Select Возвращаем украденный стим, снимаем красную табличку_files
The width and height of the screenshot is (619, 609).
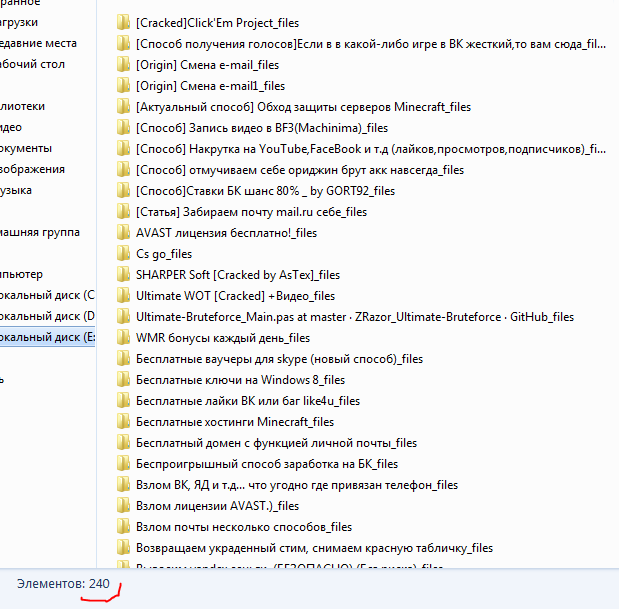click(x=314, y=548)
